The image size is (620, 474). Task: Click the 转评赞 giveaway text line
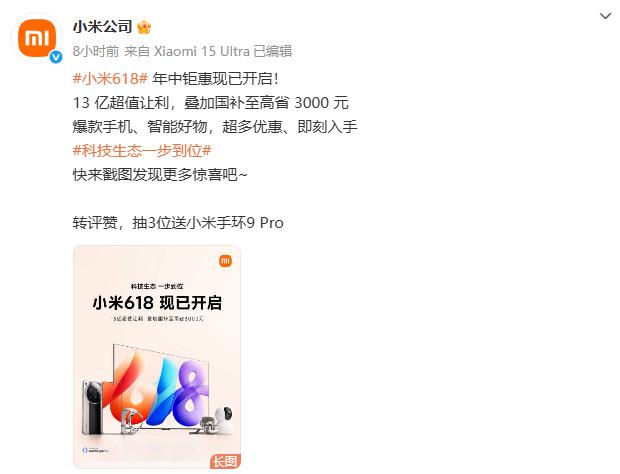pos(178,223)
